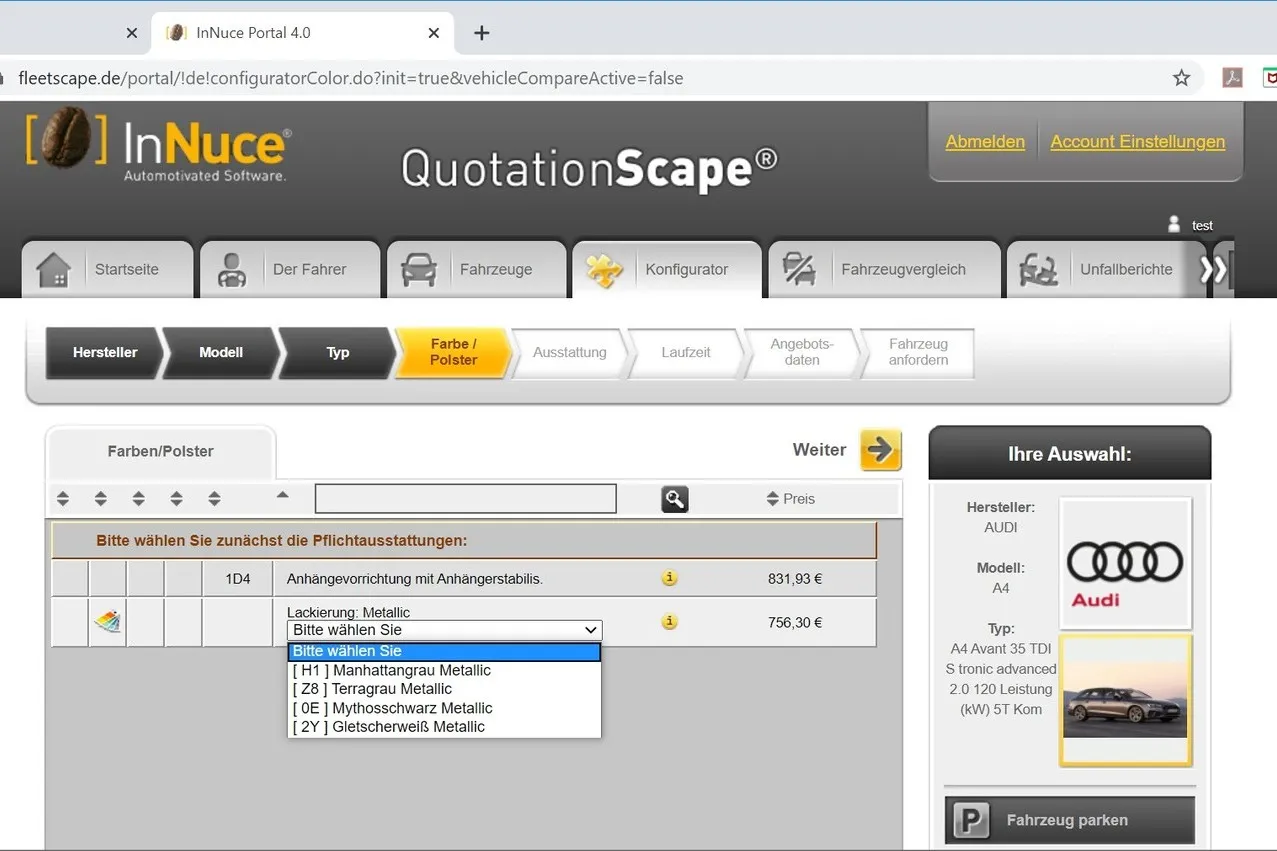Click the browser address bar URL

pyautogui.click(x=351, y=78)
